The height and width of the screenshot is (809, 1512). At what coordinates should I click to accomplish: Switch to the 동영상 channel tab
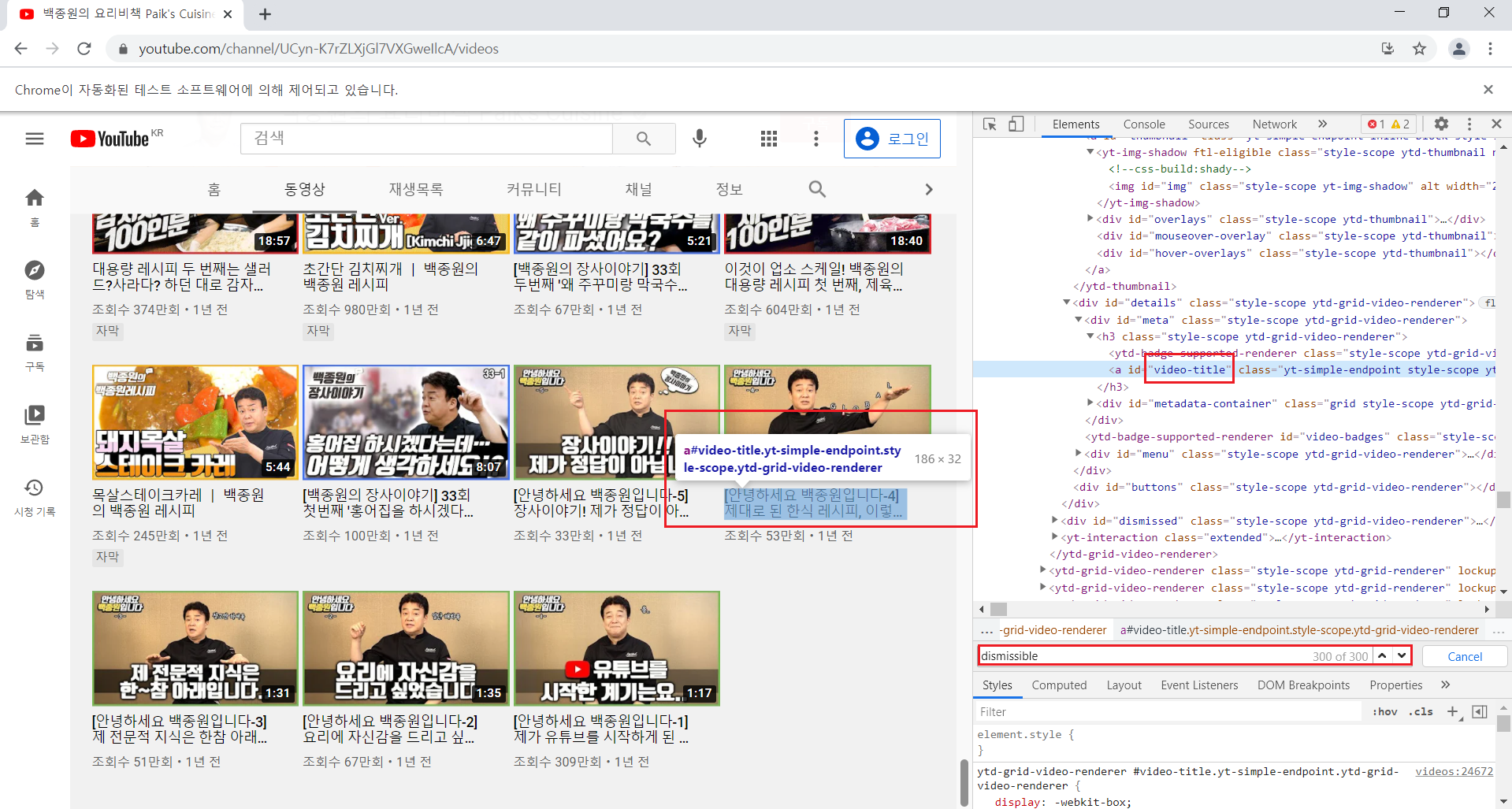(x=305, y=189)
